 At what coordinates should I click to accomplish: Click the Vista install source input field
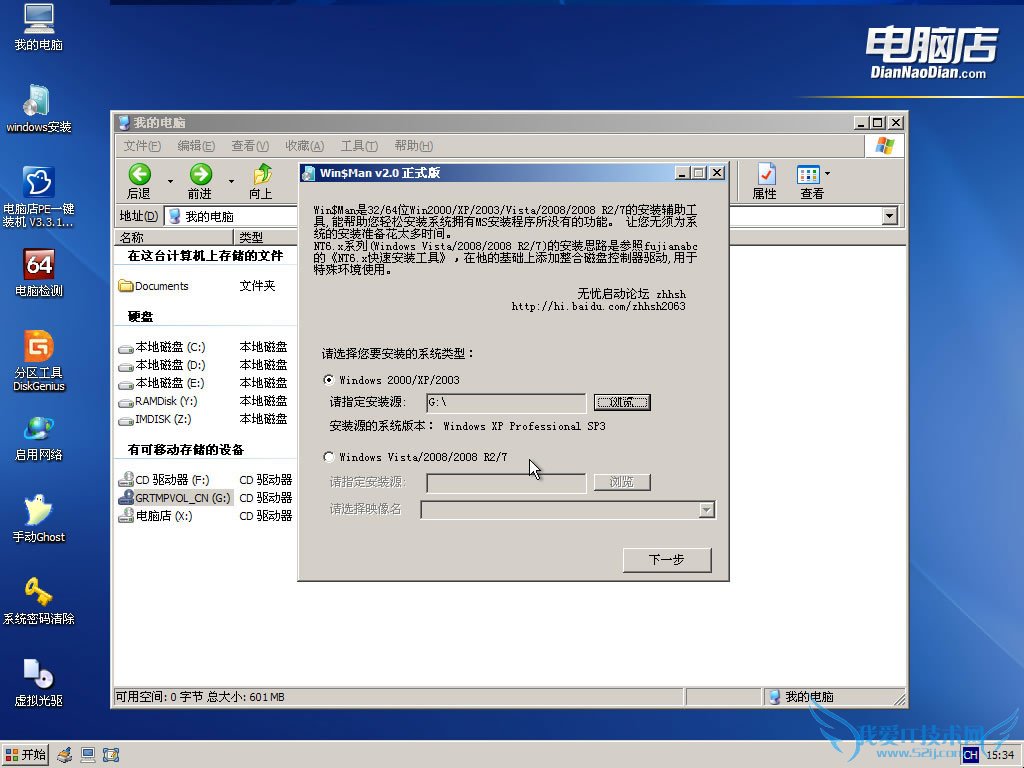click(506, 483)
